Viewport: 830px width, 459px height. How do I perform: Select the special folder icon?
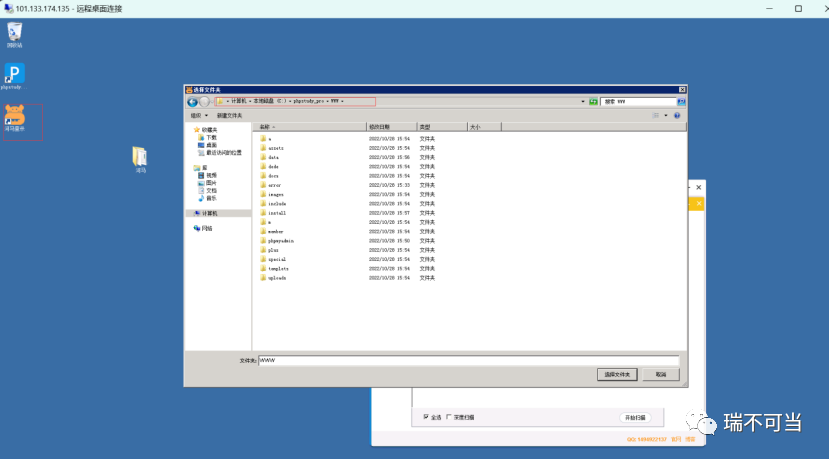pyautogui.click(x=263, y=259)
